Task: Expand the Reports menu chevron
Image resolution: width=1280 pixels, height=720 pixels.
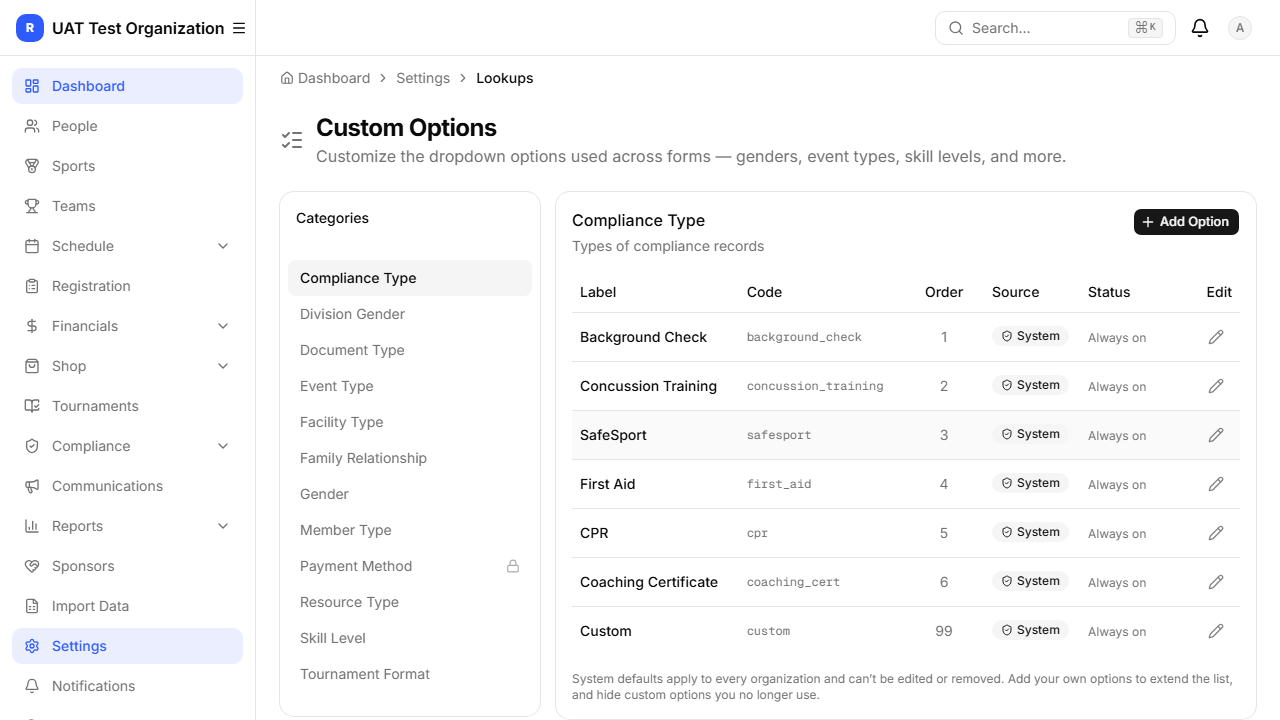Action: coord(223,526)
